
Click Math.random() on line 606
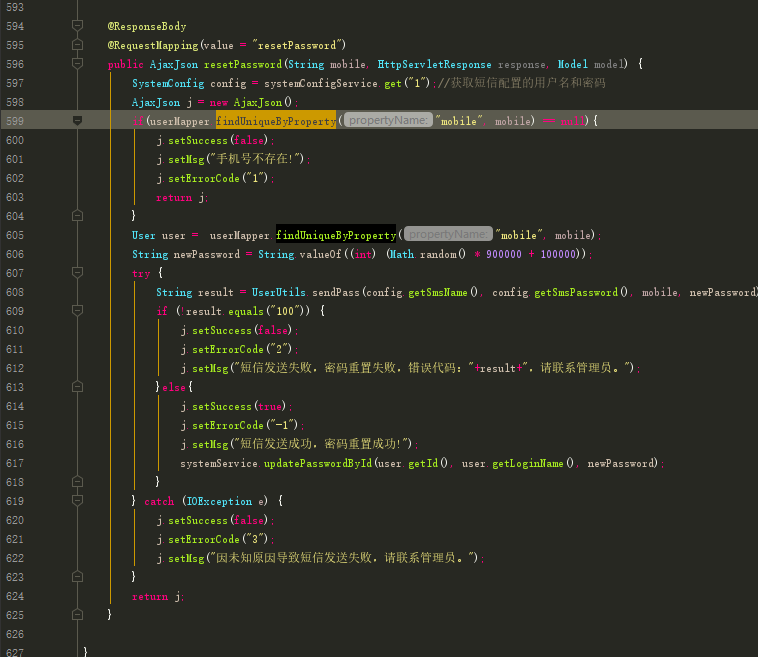[428, 254]
